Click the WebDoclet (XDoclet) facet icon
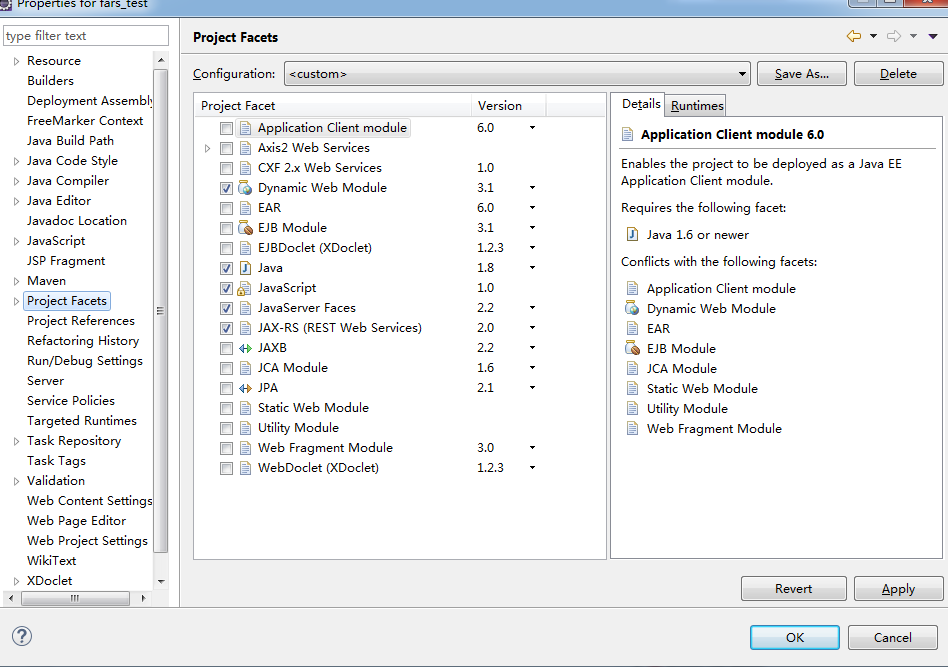948x667 pixels. (245, 468)
